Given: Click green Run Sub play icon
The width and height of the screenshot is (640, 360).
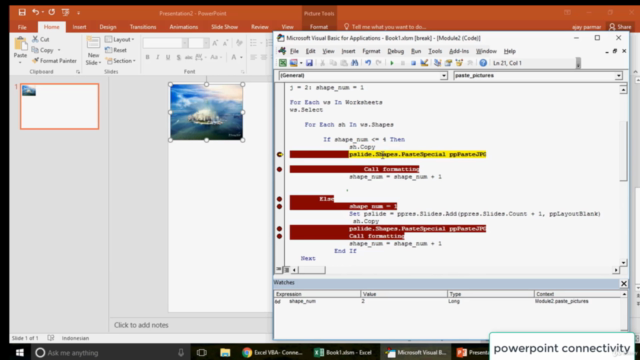Looking at the screenshot, I should [391, 63].
